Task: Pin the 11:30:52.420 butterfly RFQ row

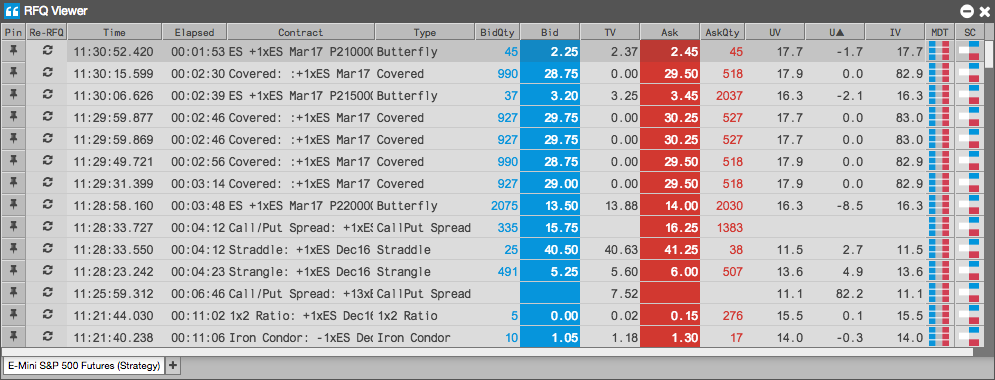Action: tap(13, 51)
